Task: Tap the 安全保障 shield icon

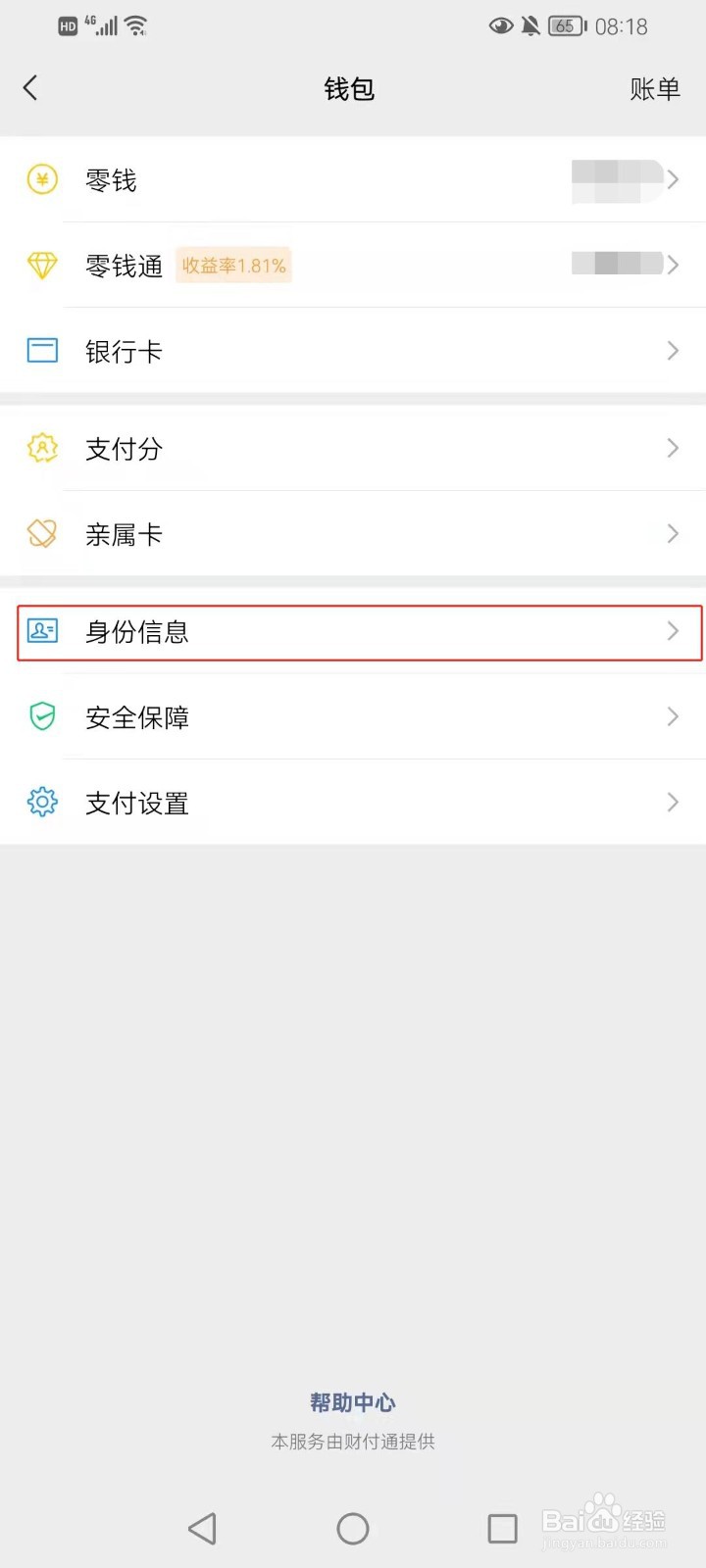Action: tap(42, 716)
